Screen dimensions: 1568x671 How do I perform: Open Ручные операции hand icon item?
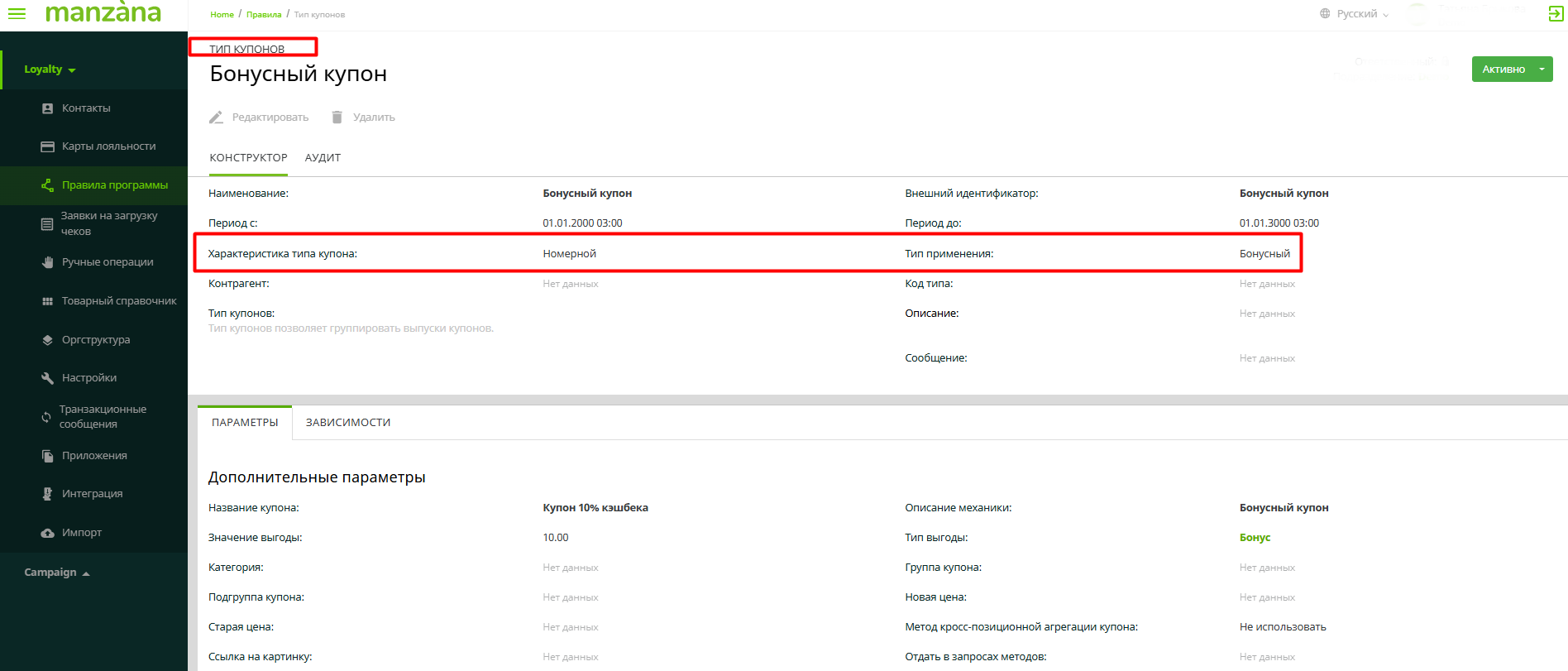click(47, 262)
